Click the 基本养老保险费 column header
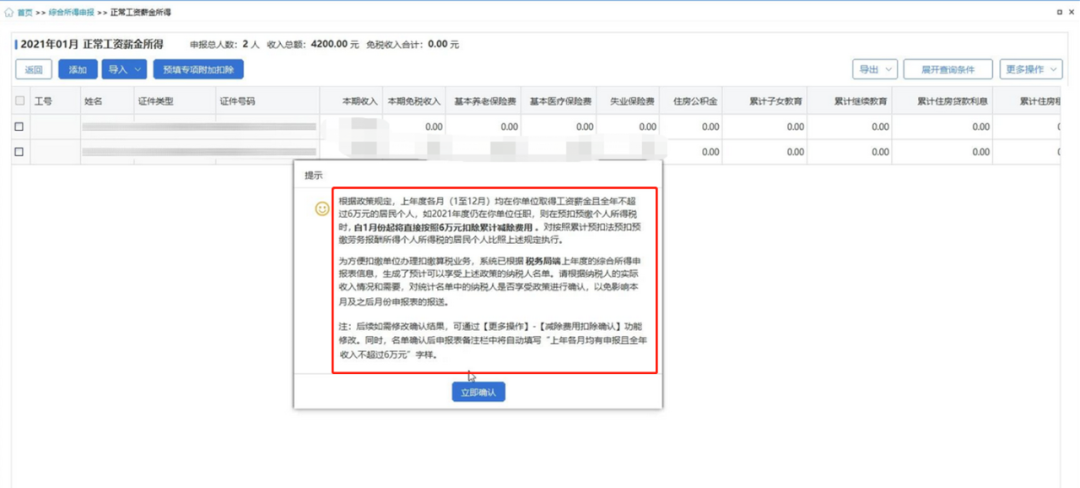Image resolution: width=1080 pixels, height=488 pixels. coord(486,101)
